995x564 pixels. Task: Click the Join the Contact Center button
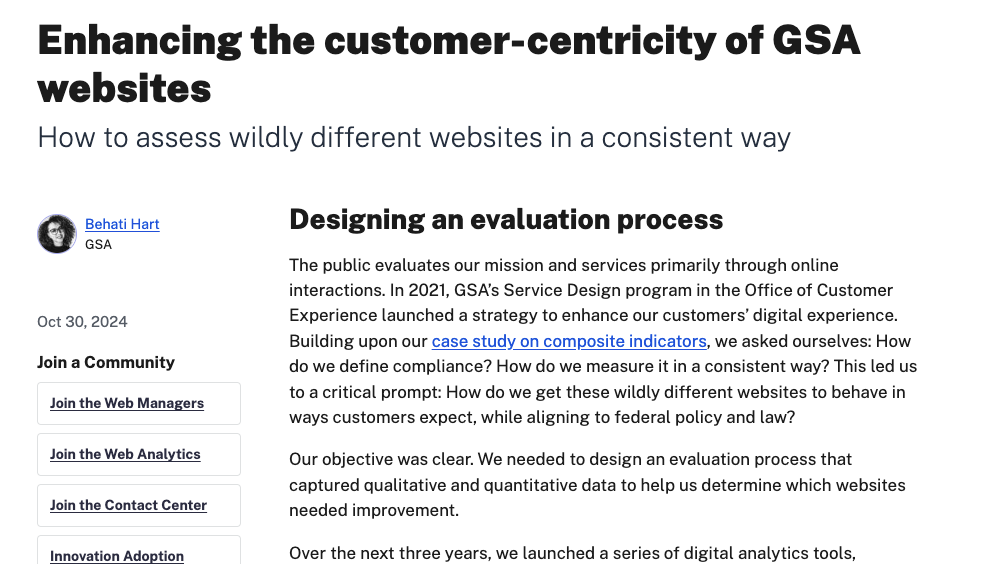click(x=128, y=505)
